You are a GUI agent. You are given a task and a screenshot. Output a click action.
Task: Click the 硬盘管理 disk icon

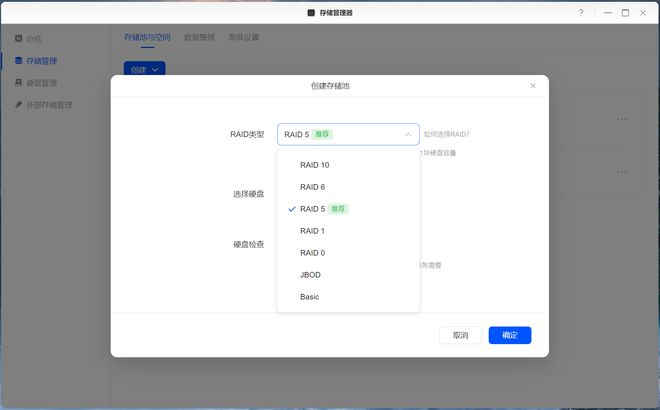18,82
